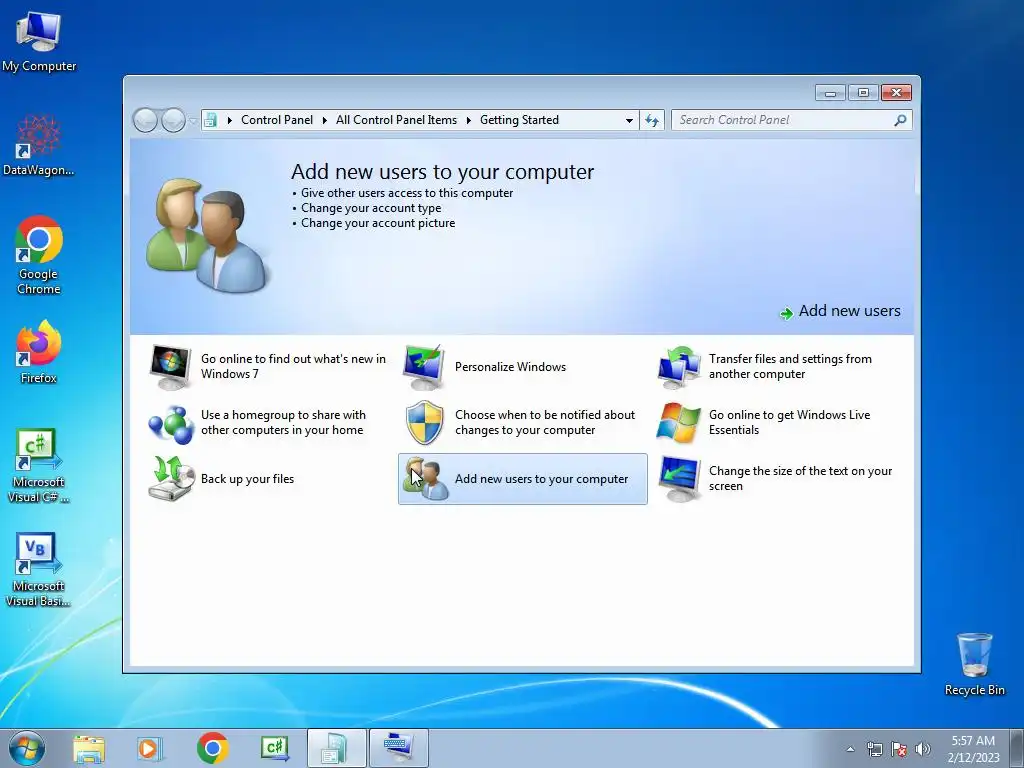Open recent pages dropdown beside navigation buttons
The image size is (1024, 768).
pos(193,120)
